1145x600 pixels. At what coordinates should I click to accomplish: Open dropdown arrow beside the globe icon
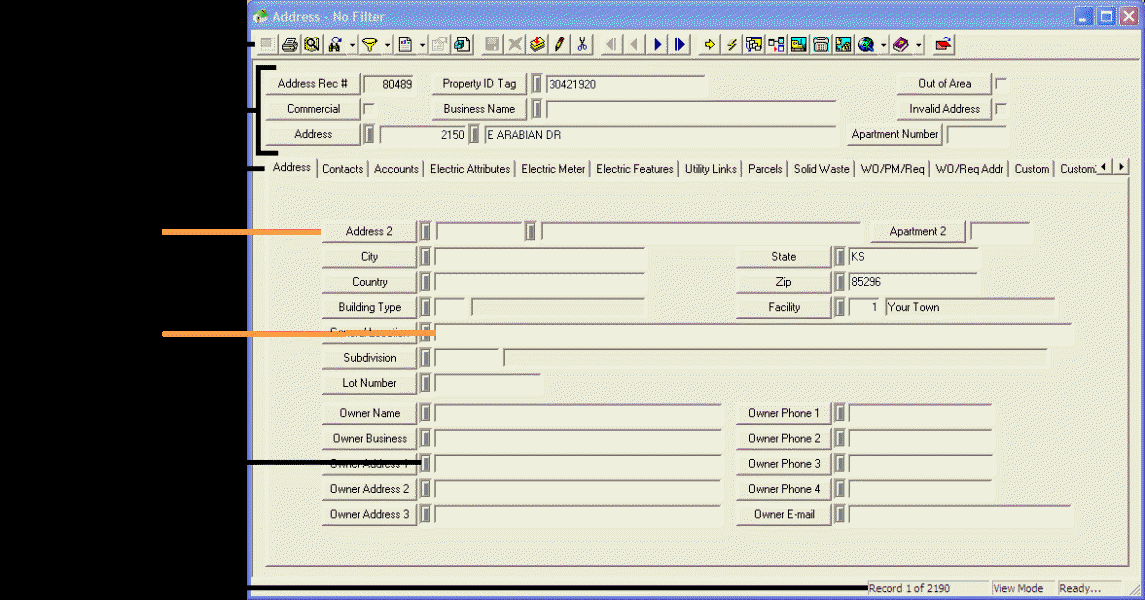tap(883, 45)
